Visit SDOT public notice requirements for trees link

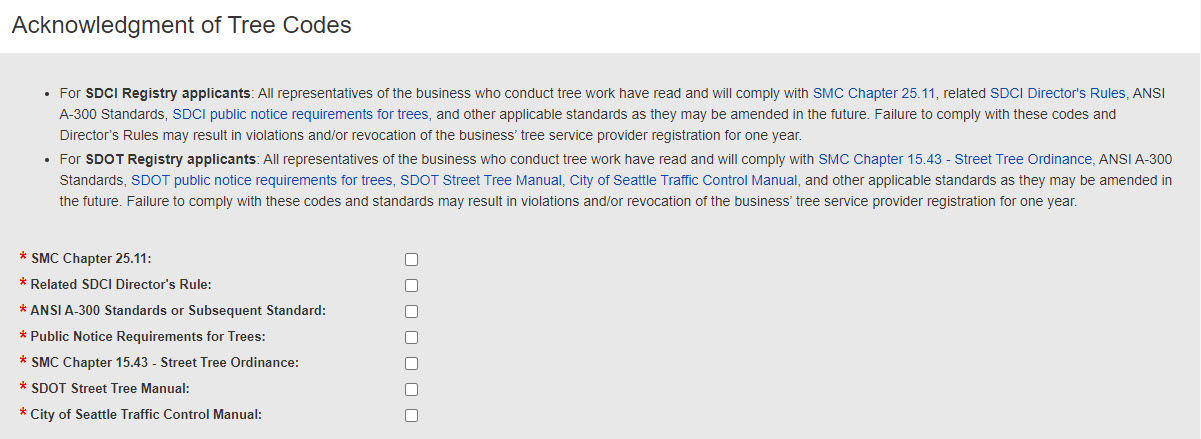(x=261, y=180)
